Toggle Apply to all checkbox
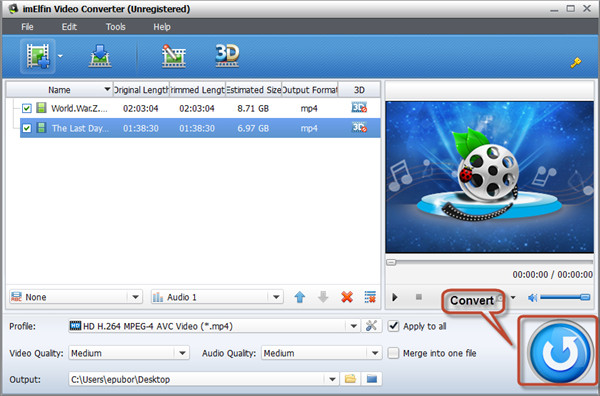 coord(393,326)
